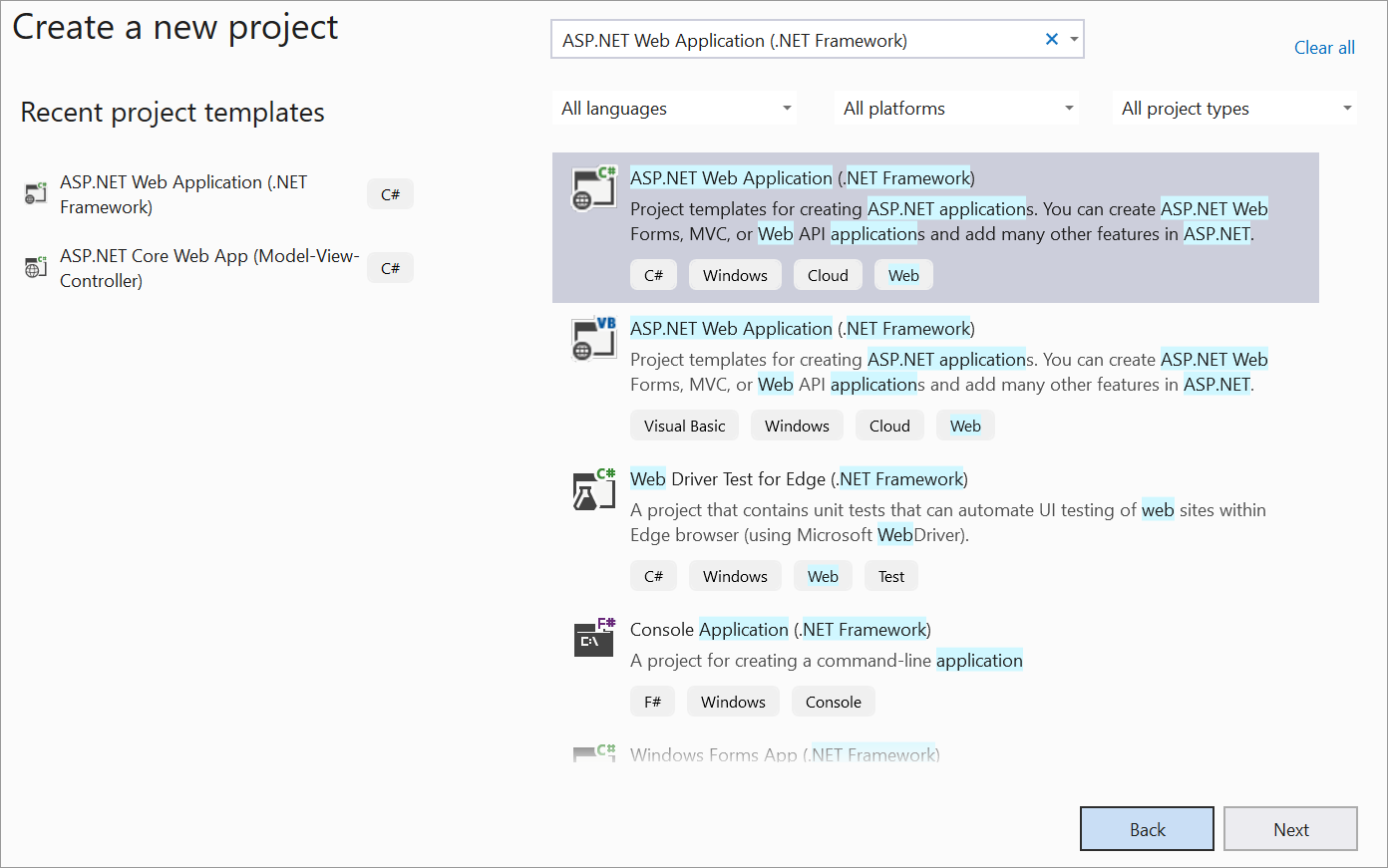Click the F# Console Application template icon
This screenshot has height=868, width=1388.
tap(593, 639)
